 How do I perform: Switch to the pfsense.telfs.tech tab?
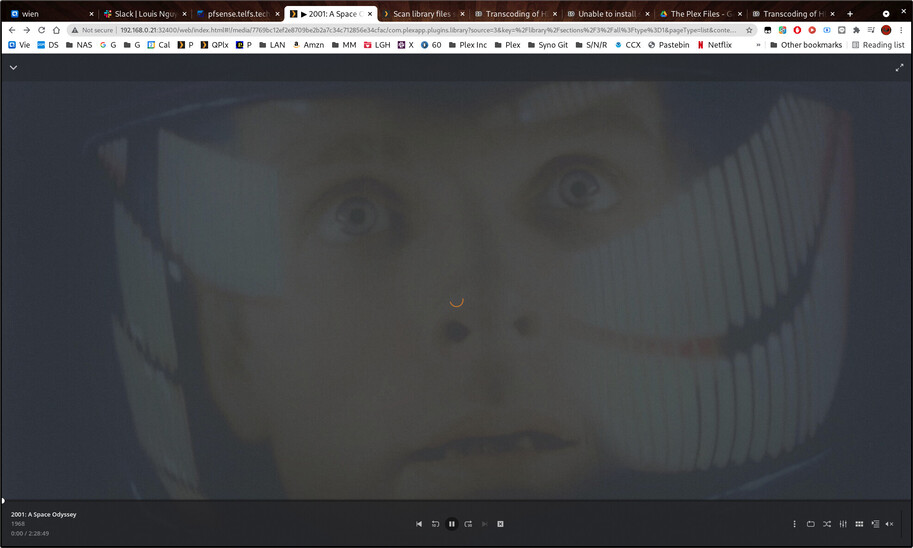coord(238,13)
